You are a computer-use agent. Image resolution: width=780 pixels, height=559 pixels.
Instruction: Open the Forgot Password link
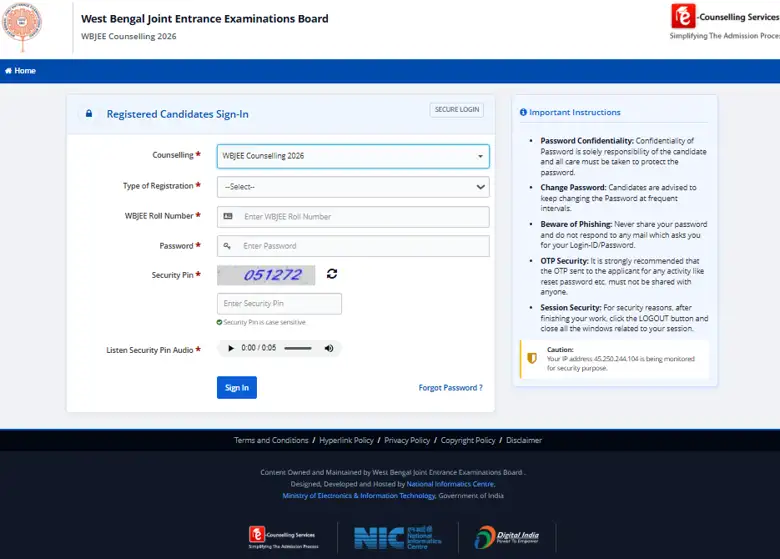tap(450, 387)
